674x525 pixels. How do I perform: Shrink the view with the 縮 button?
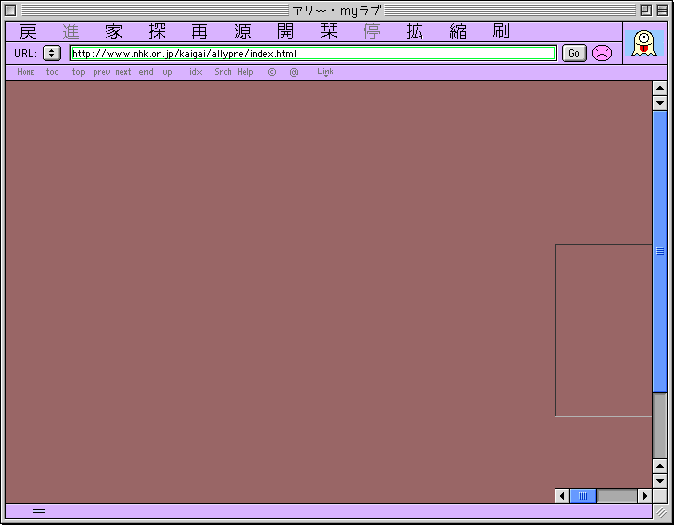pyautogui.click(x=458, y=31)
